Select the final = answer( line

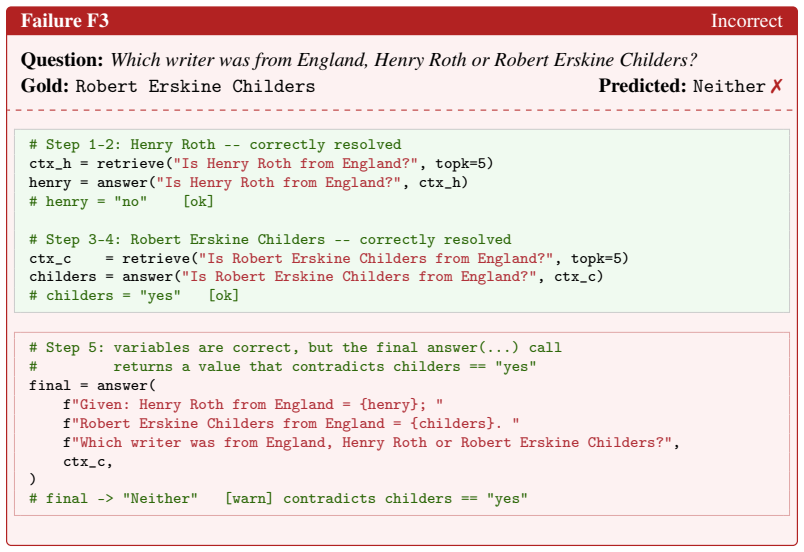coord(92,385)
